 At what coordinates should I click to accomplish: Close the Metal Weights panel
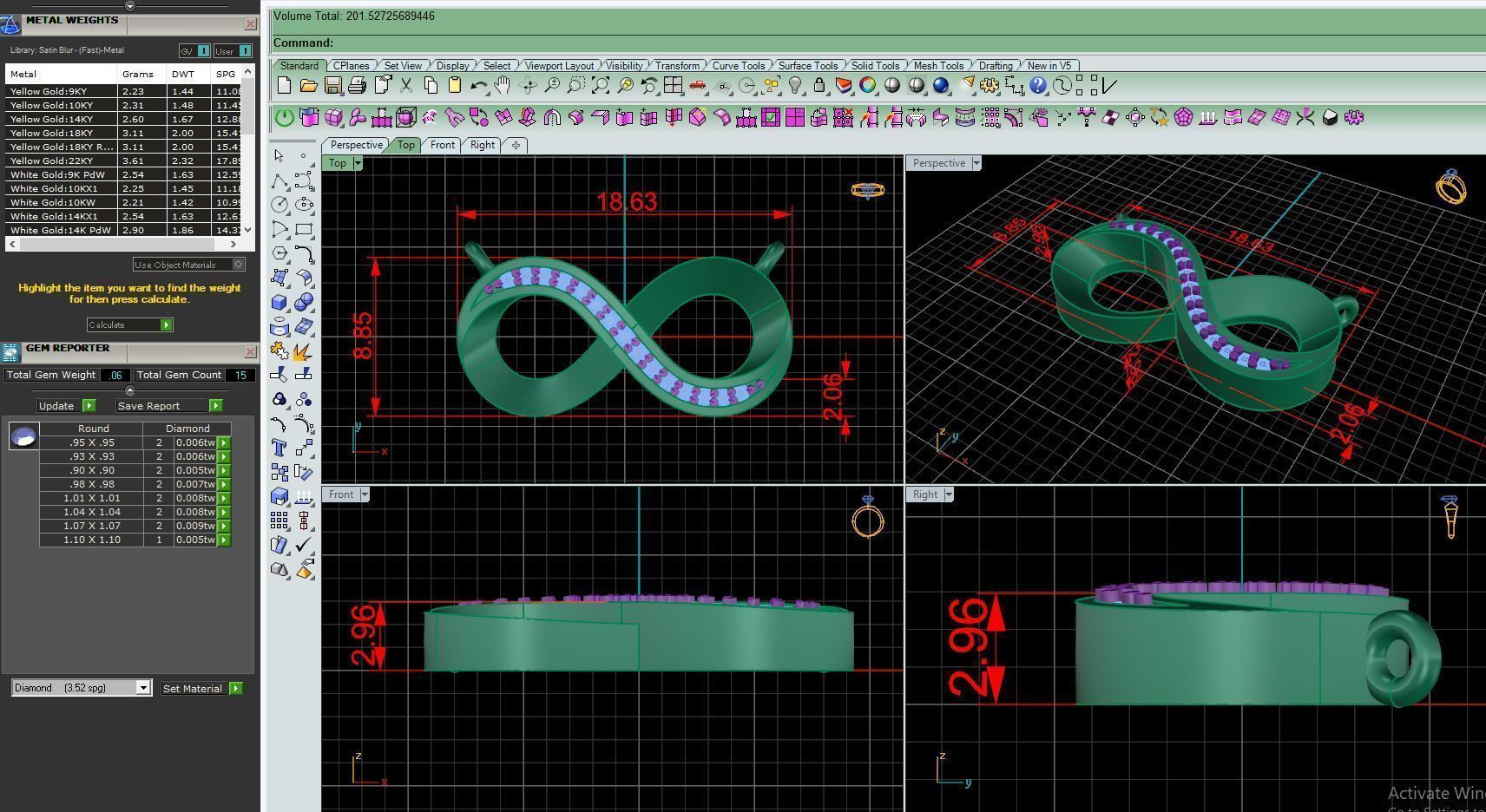pos(250,24)
